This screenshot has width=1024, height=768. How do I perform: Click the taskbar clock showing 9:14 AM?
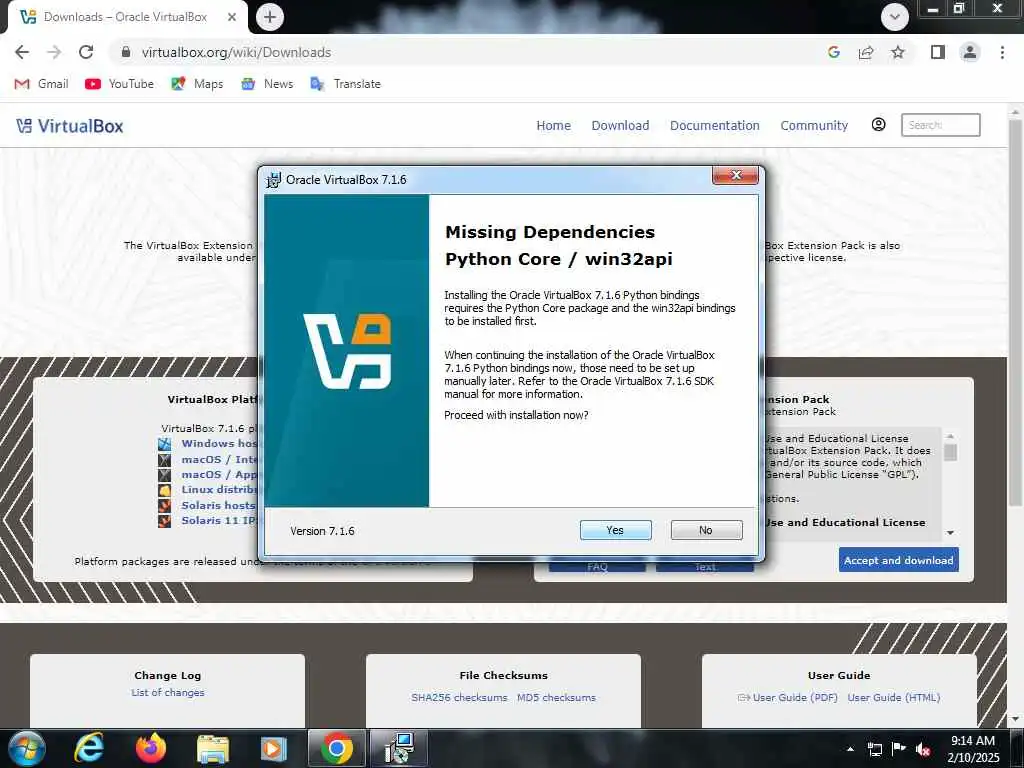click(973, 749)
